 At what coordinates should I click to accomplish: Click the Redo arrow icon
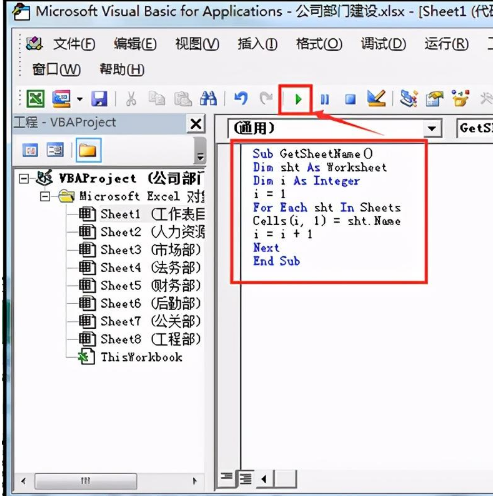click(x=266, y=99)
